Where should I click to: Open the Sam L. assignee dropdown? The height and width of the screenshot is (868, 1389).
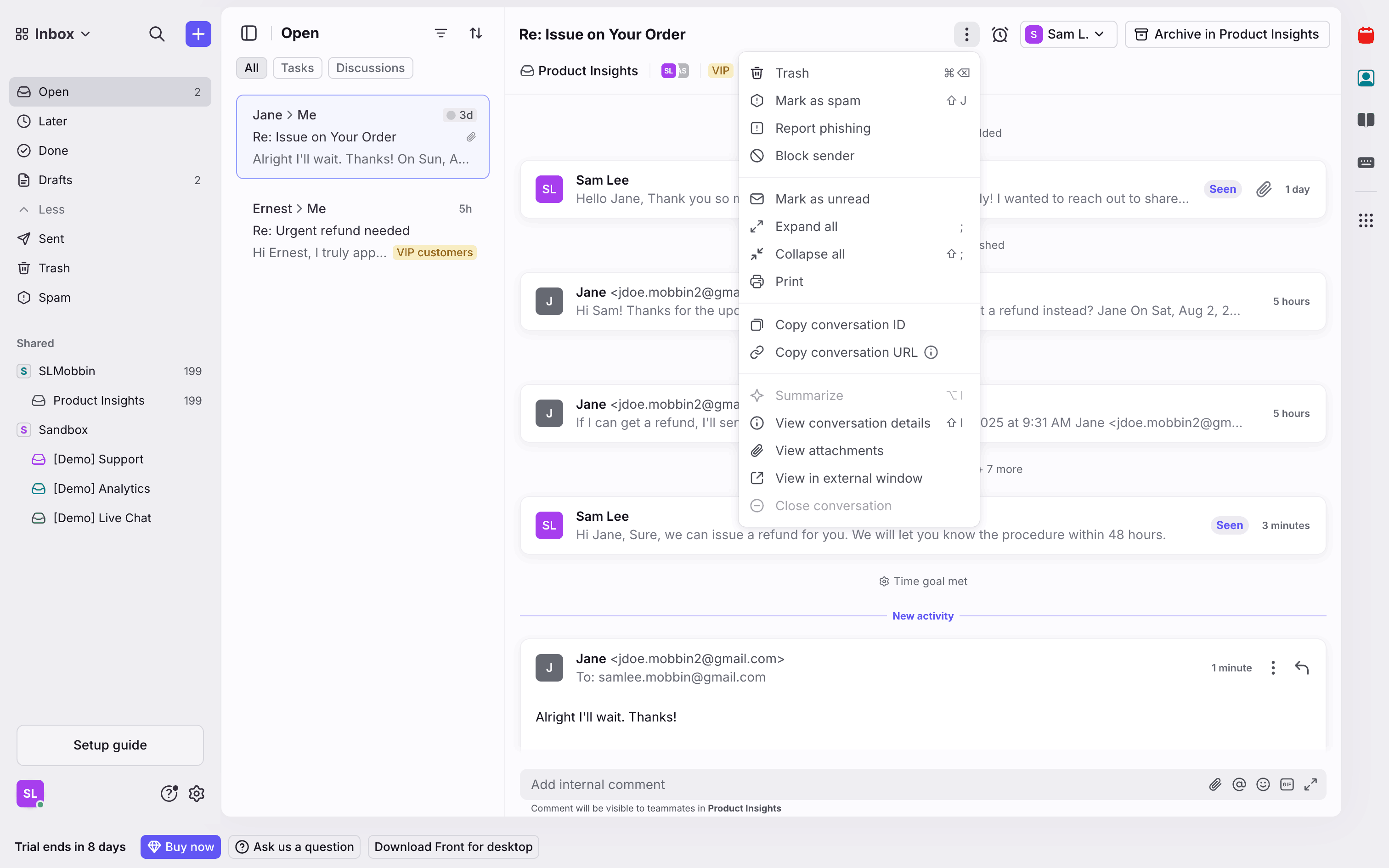pyautogui.click(x=1067, y=34)
